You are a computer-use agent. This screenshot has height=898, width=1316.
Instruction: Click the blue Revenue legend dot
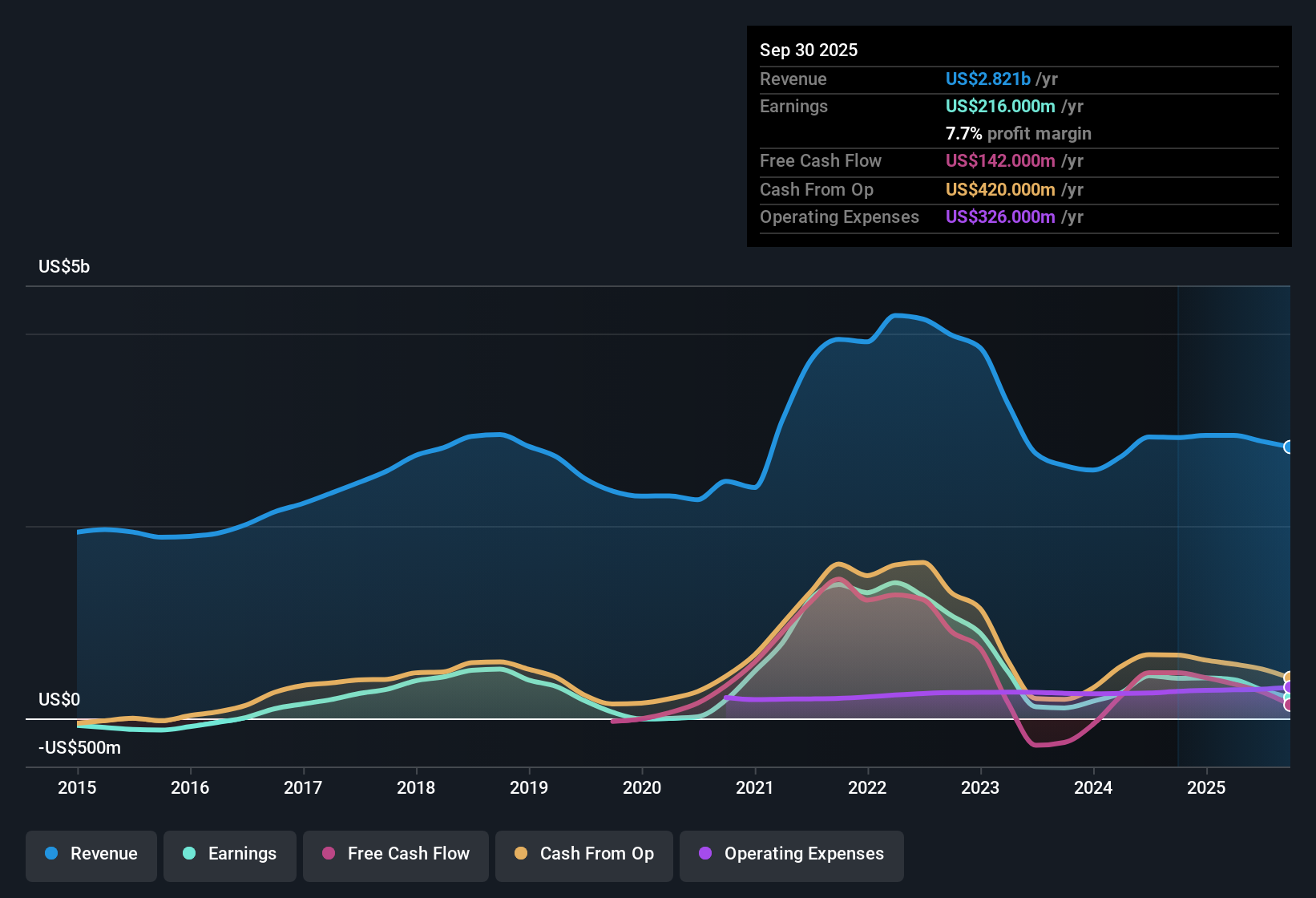(x=50, y=854)
